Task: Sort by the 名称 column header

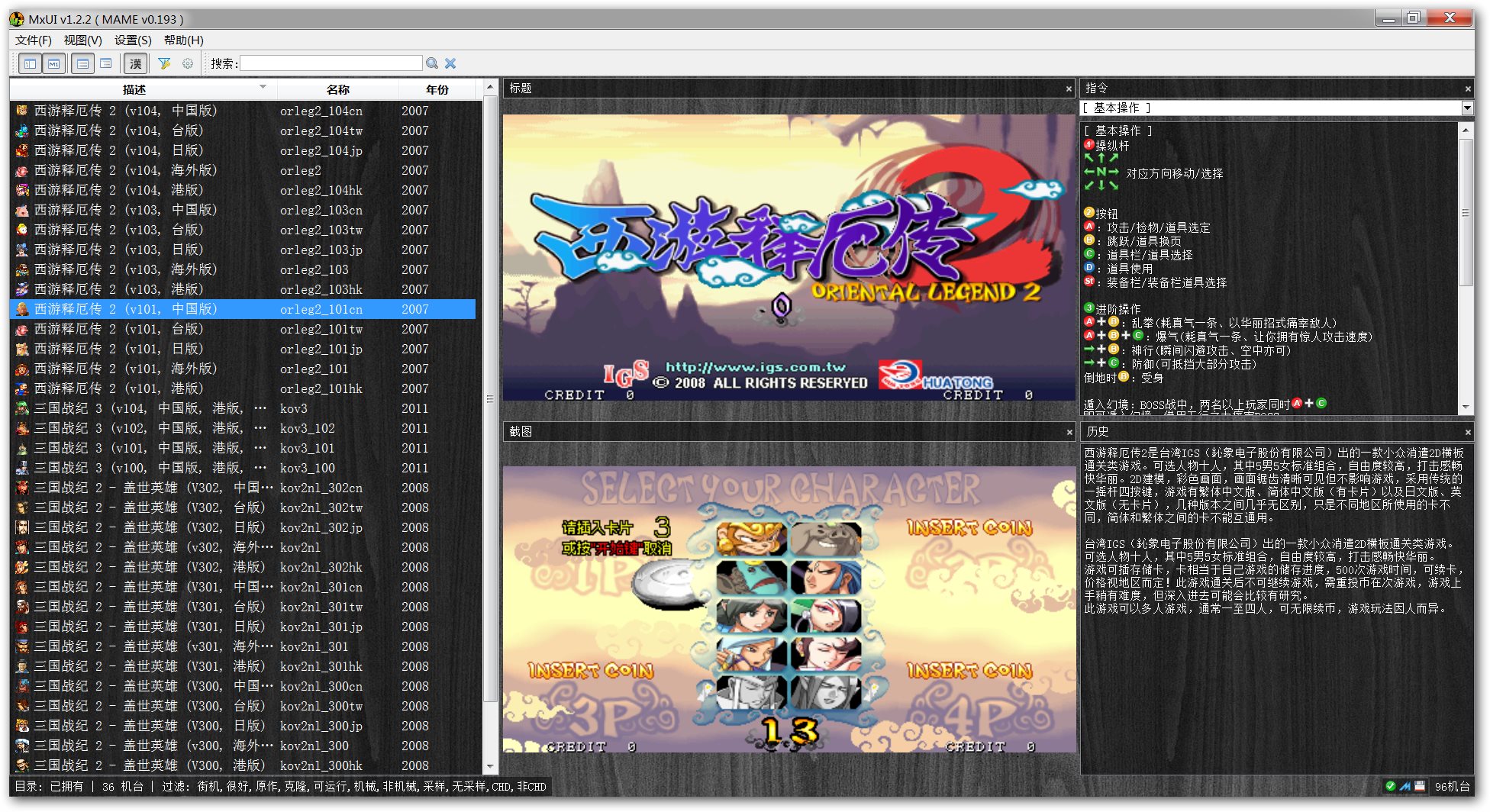Action: pos(337,89)
